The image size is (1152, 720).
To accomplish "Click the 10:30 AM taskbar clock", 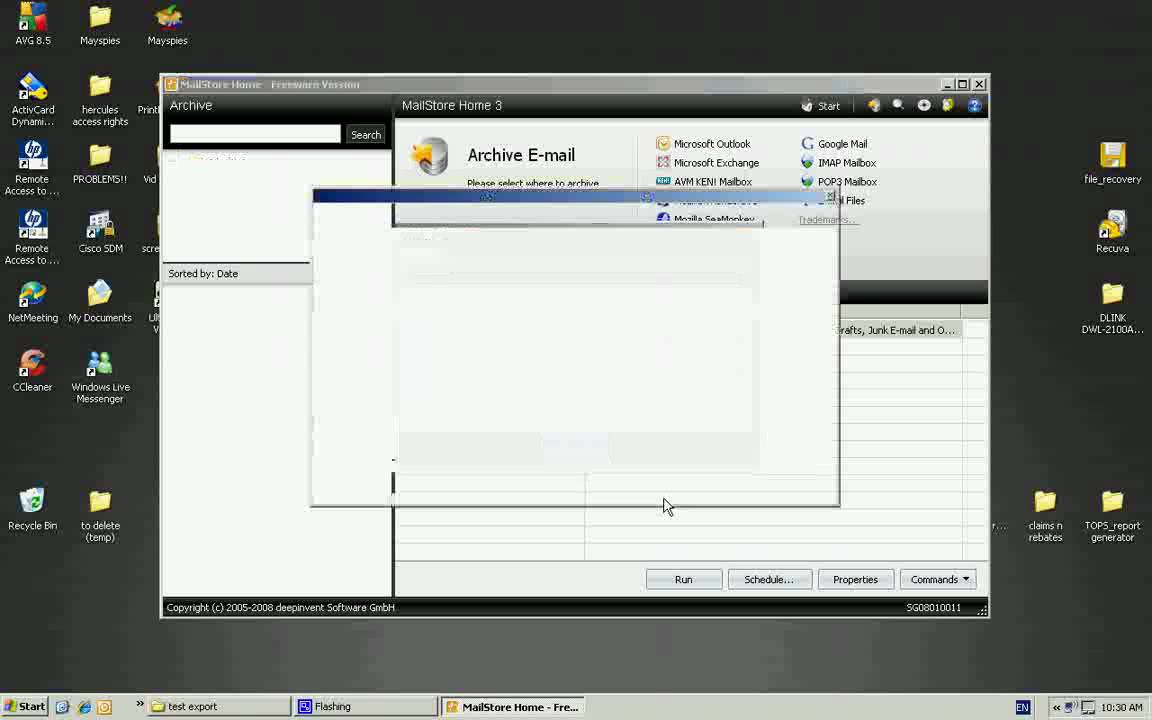I will point(1122,708).
